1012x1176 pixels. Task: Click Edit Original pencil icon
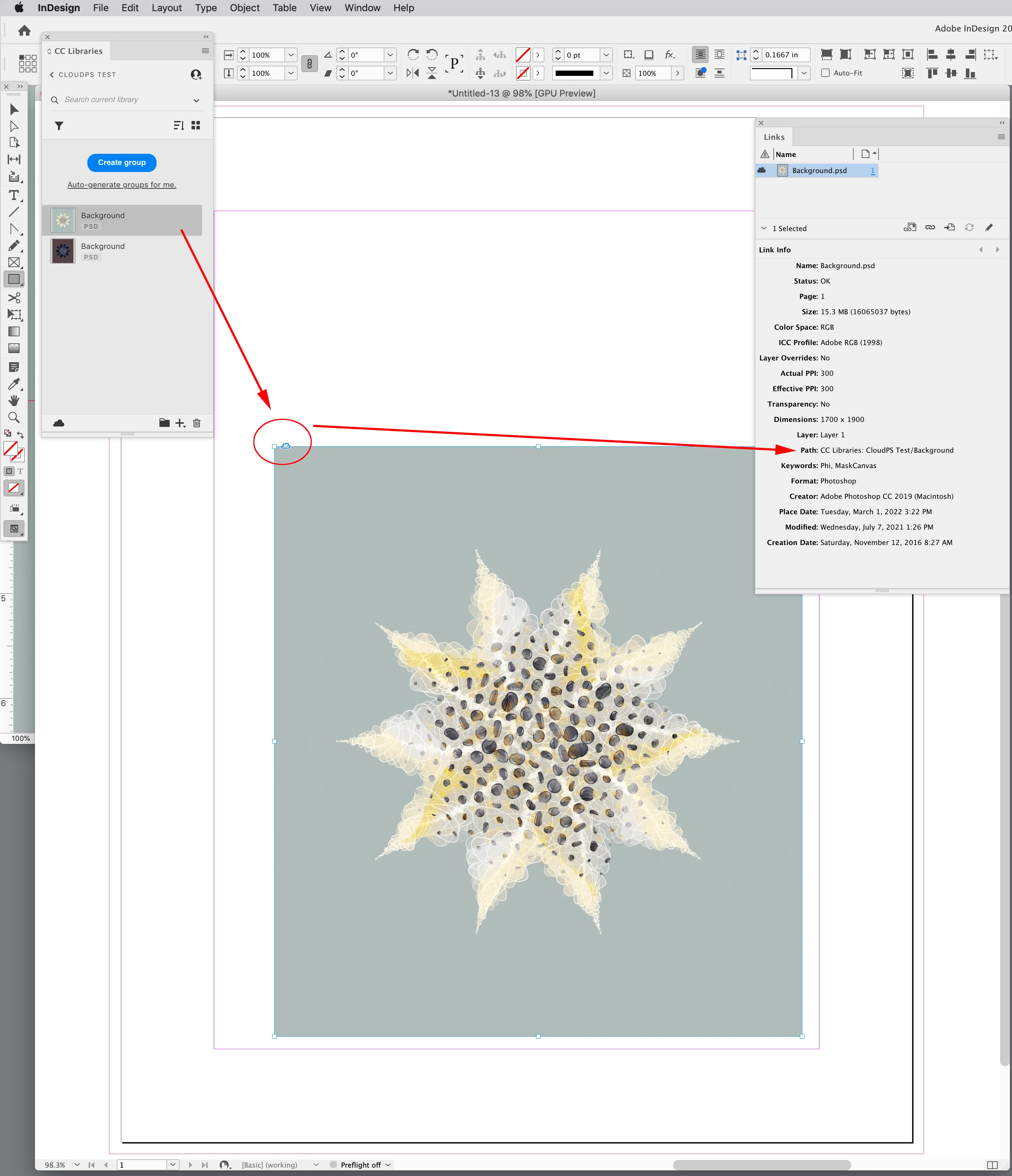point(989,228)
